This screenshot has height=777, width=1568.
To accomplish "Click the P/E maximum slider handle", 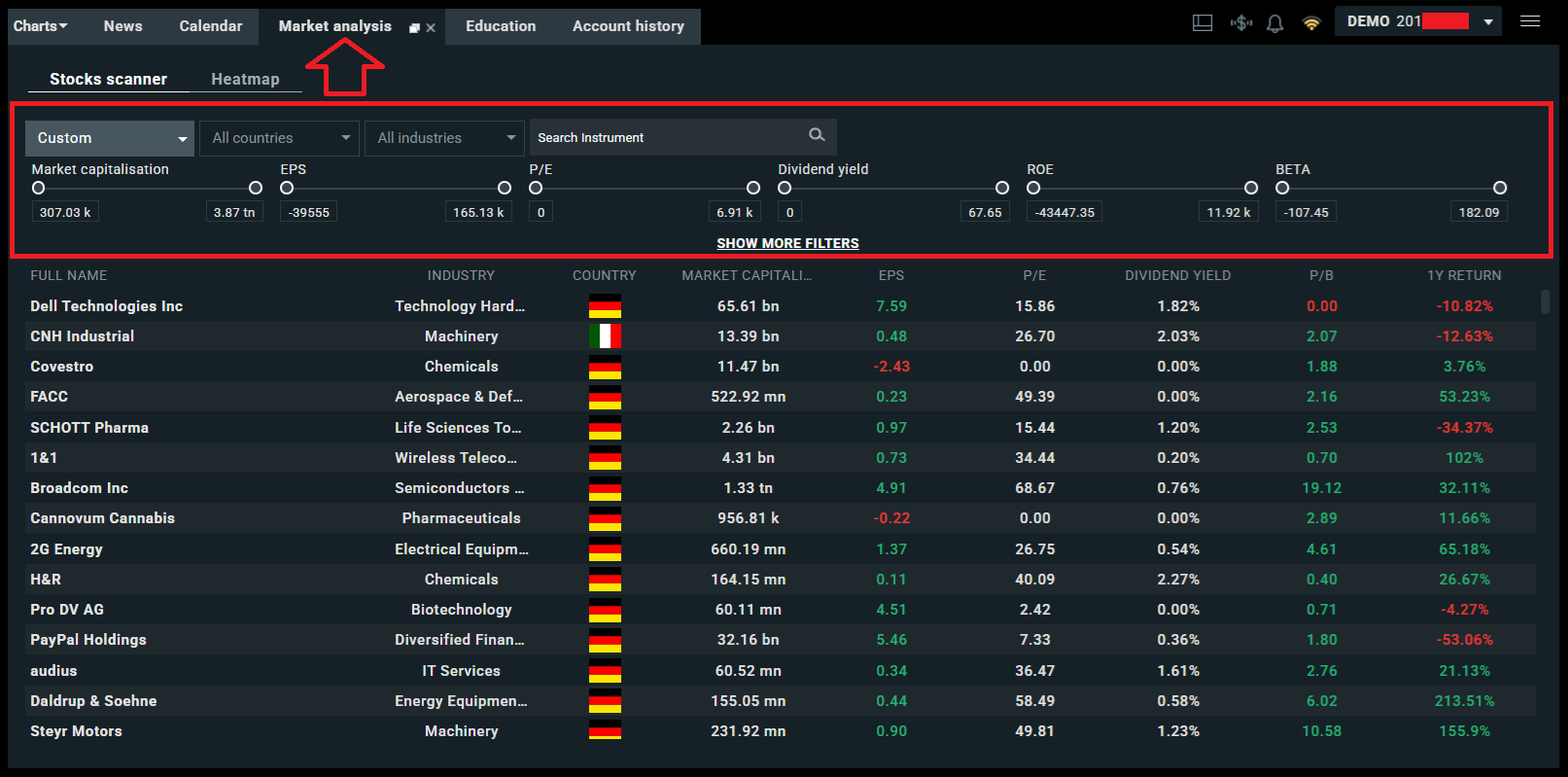I will pos(753,188).
